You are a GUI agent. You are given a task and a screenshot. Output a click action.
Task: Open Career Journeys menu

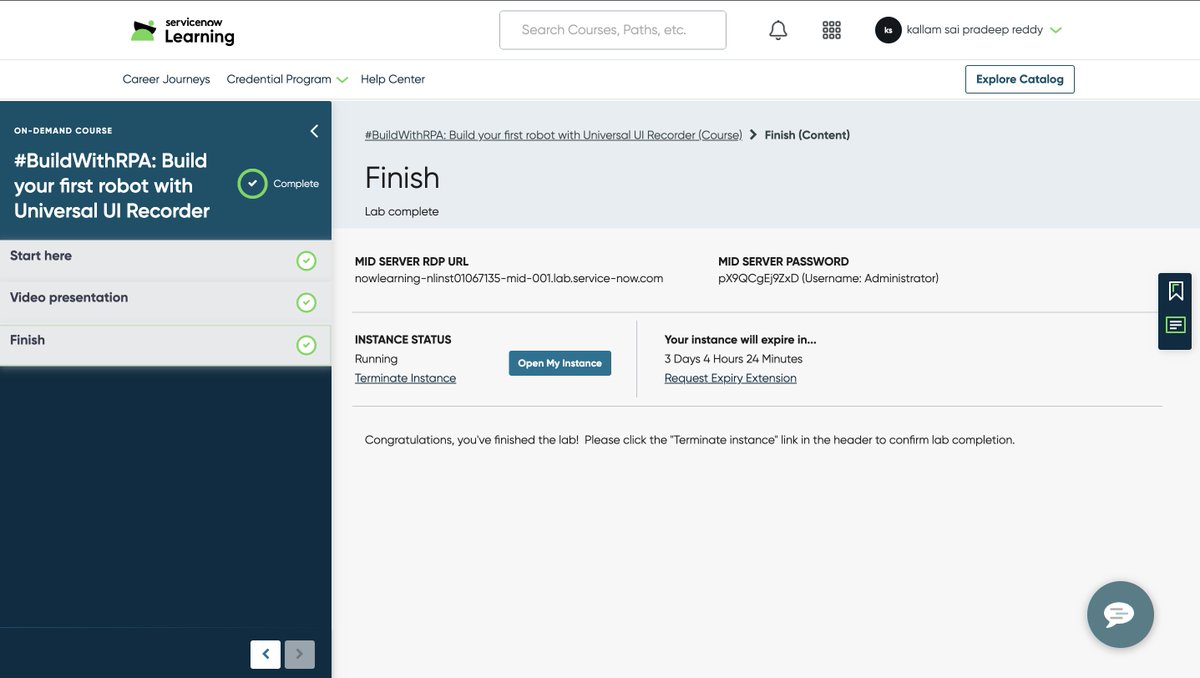click(166, 79)
